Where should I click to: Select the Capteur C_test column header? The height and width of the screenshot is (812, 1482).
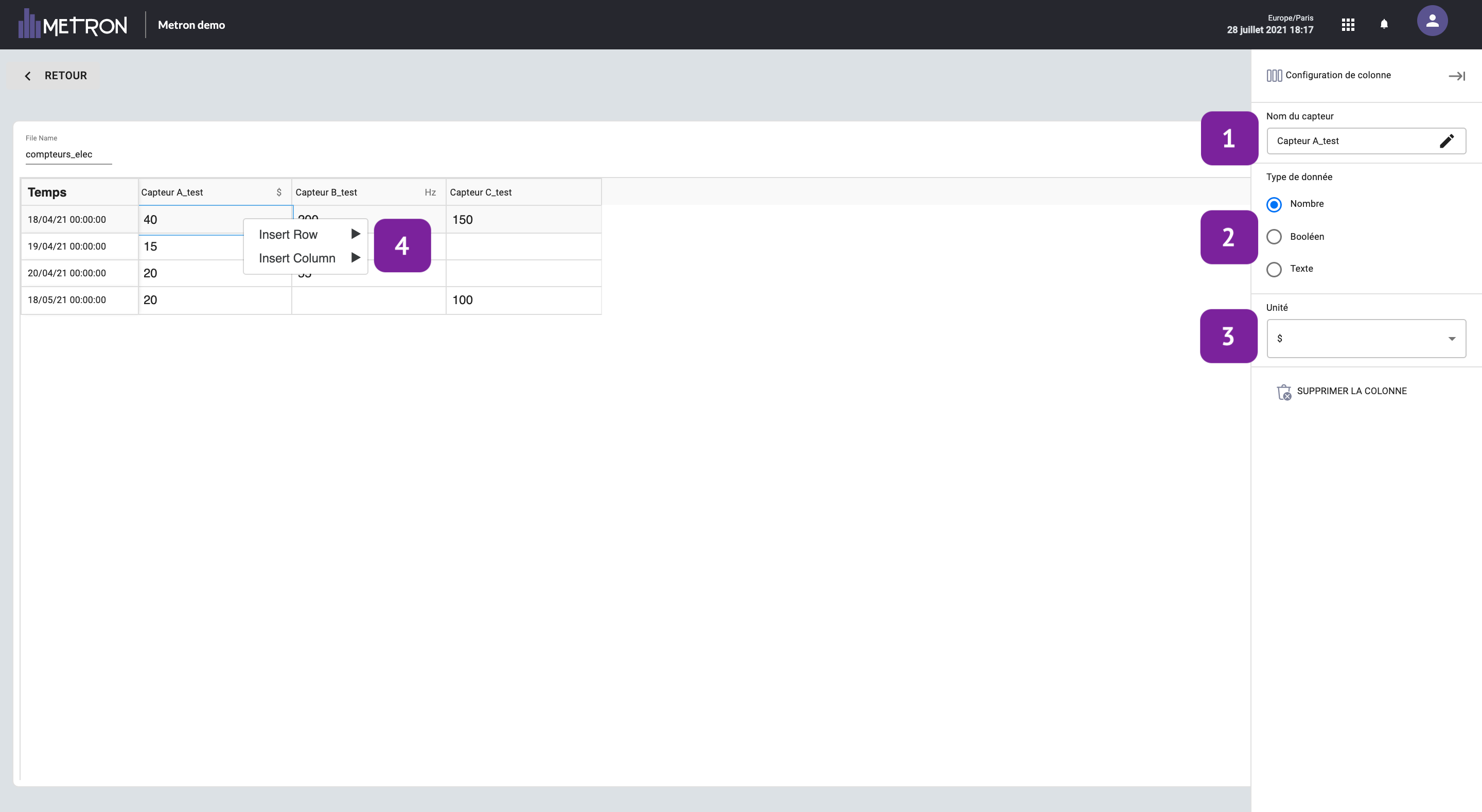[x=522, y=192]
